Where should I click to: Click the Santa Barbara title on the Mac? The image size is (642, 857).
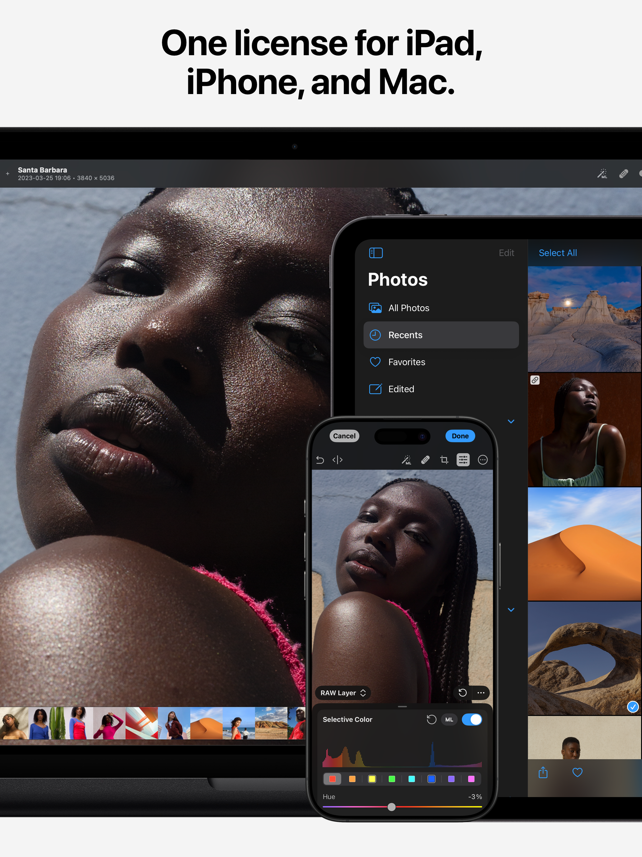[x=42, y=170]
